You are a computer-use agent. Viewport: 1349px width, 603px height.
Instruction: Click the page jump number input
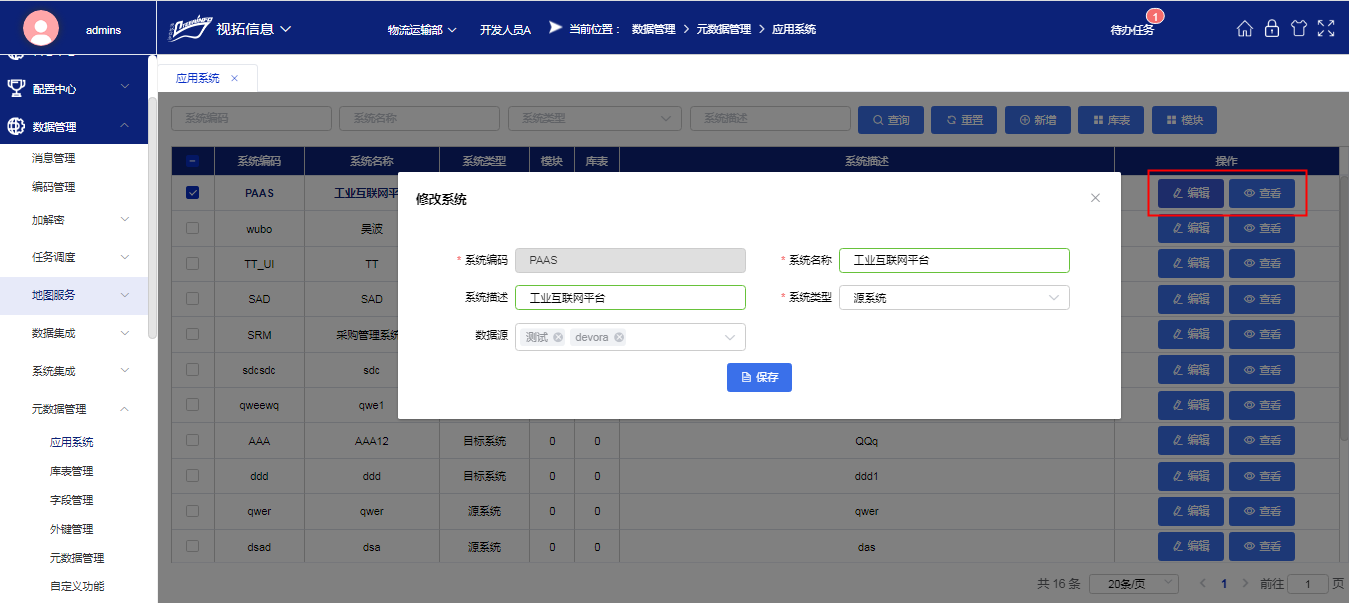pos(1308,583)
